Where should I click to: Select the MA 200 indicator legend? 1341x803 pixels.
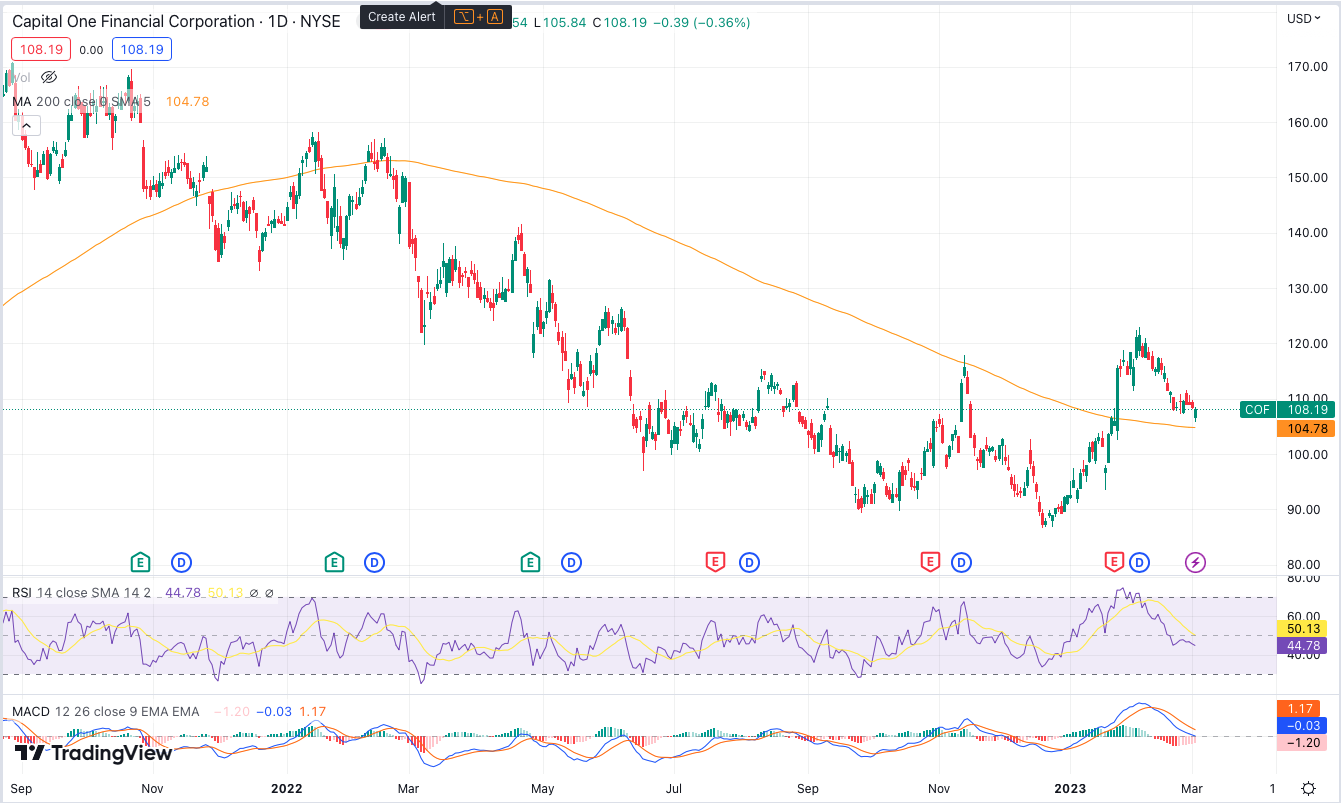(80, 101)
